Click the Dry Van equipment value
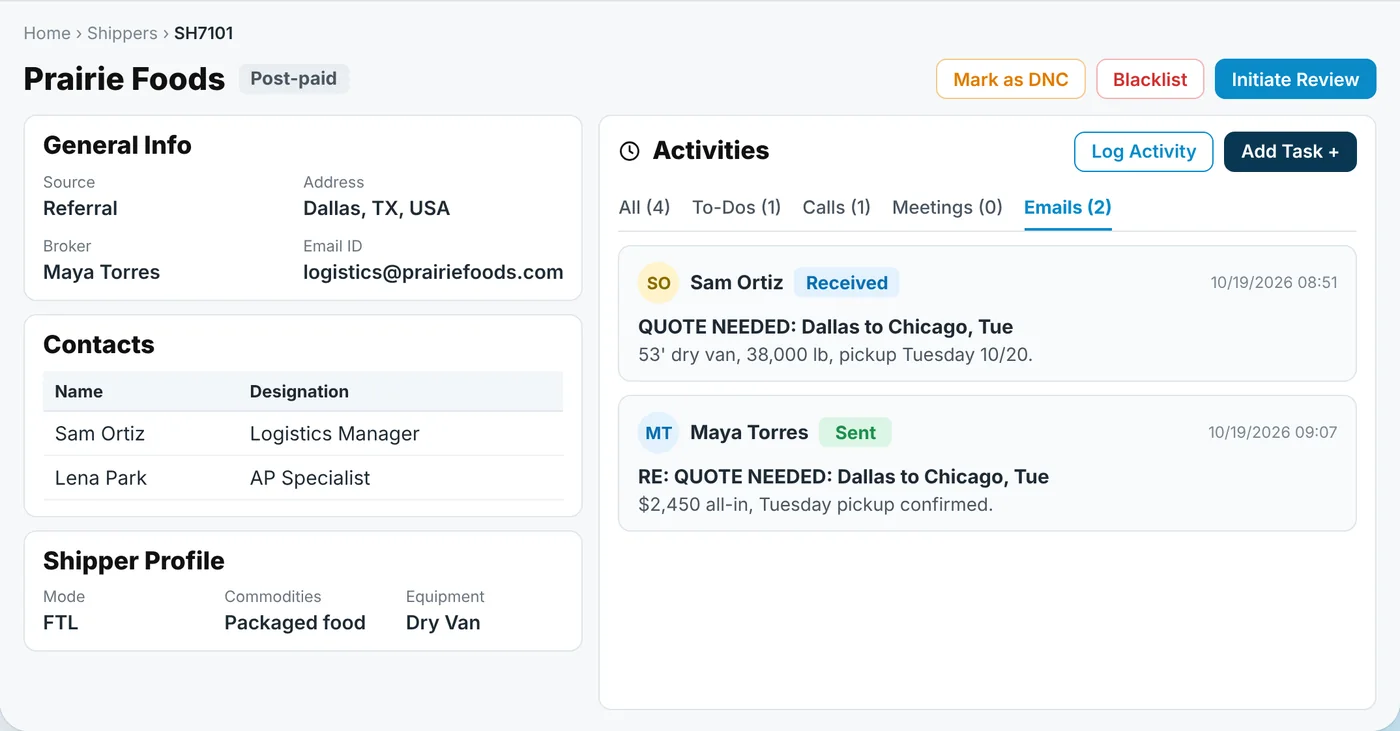Image resolution: width=1400 pixels, height=731 pixels. (x=443, y=622)
